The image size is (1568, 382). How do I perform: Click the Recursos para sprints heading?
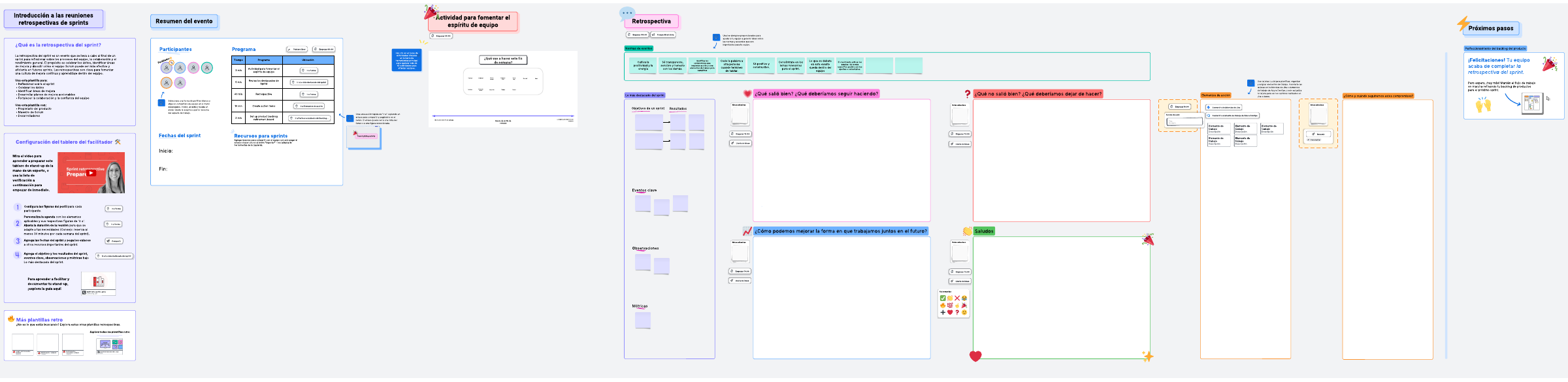coord(261,136)
